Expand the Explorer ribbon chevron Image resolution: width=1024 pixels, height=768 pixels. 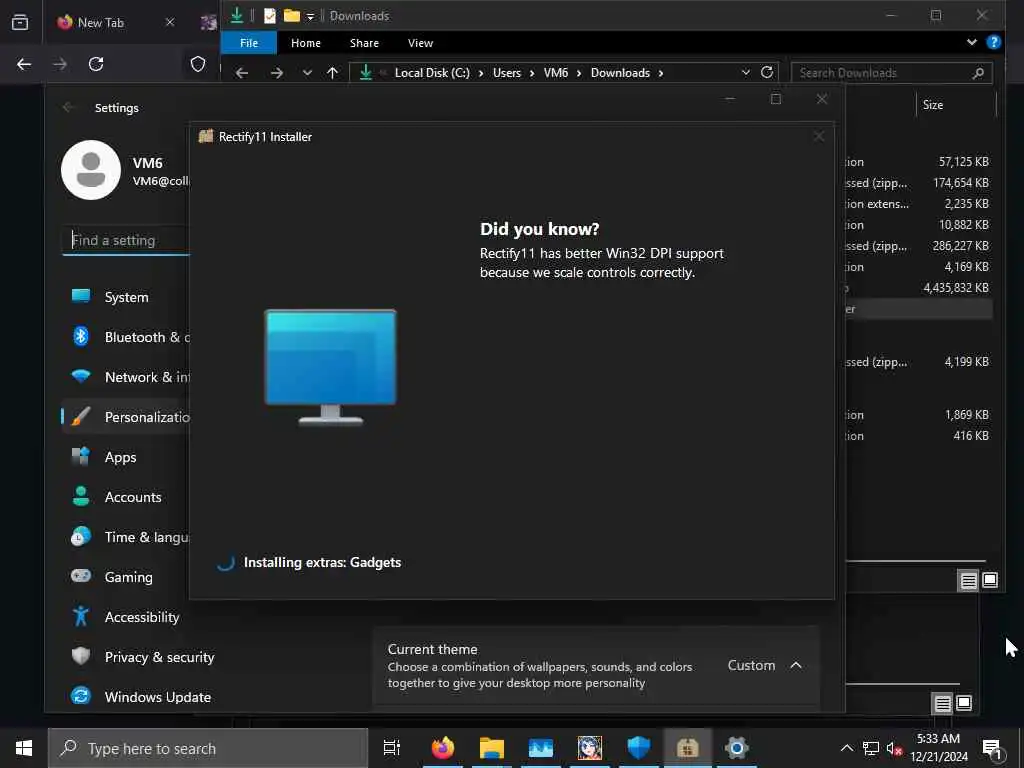tap(971, 42)
